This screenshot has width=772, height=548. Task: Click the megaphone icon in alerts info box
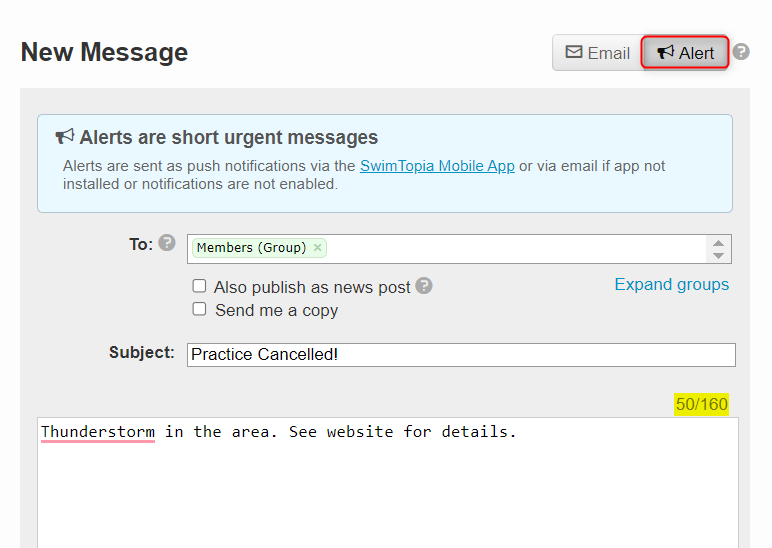coord(64,136)
